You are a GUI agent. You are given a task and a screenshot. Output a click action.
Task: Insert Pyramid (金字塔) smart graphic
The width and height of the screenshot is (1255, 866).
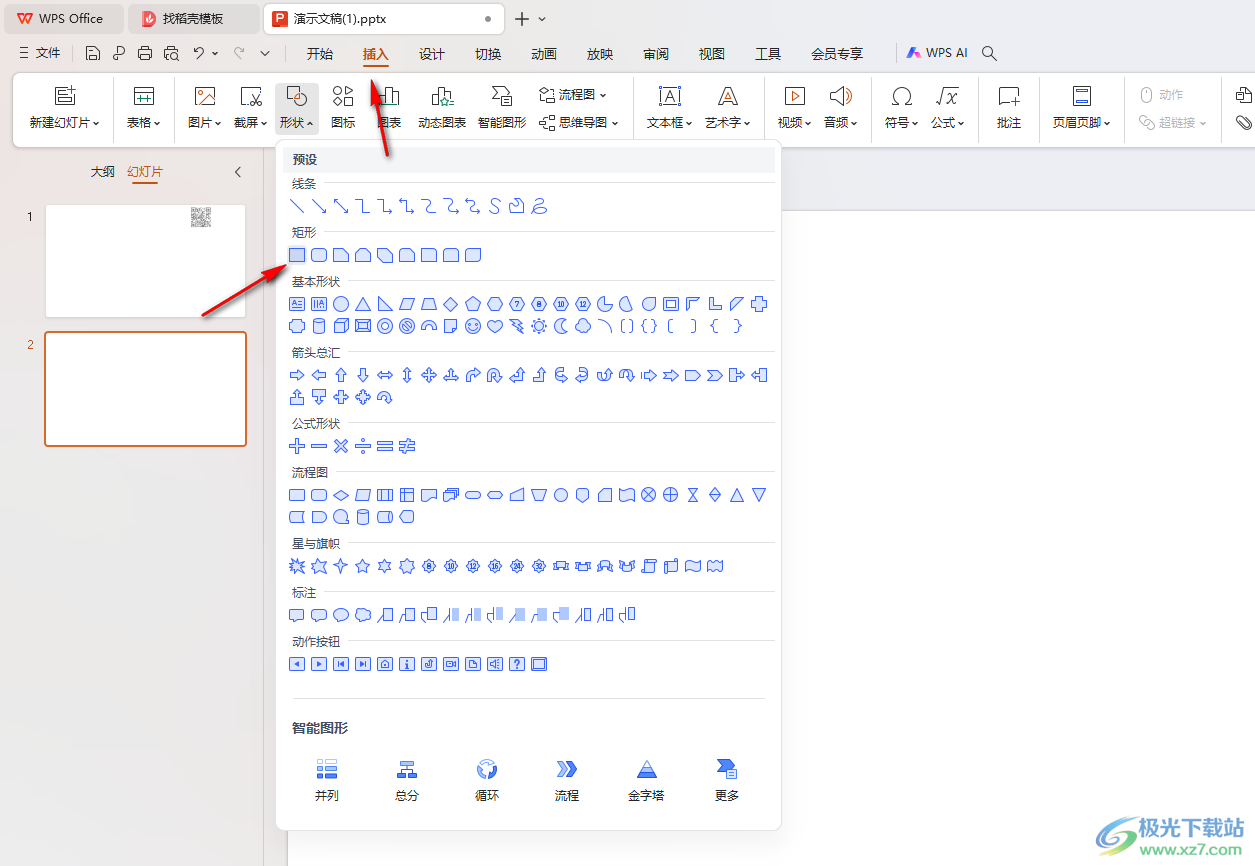646,781
